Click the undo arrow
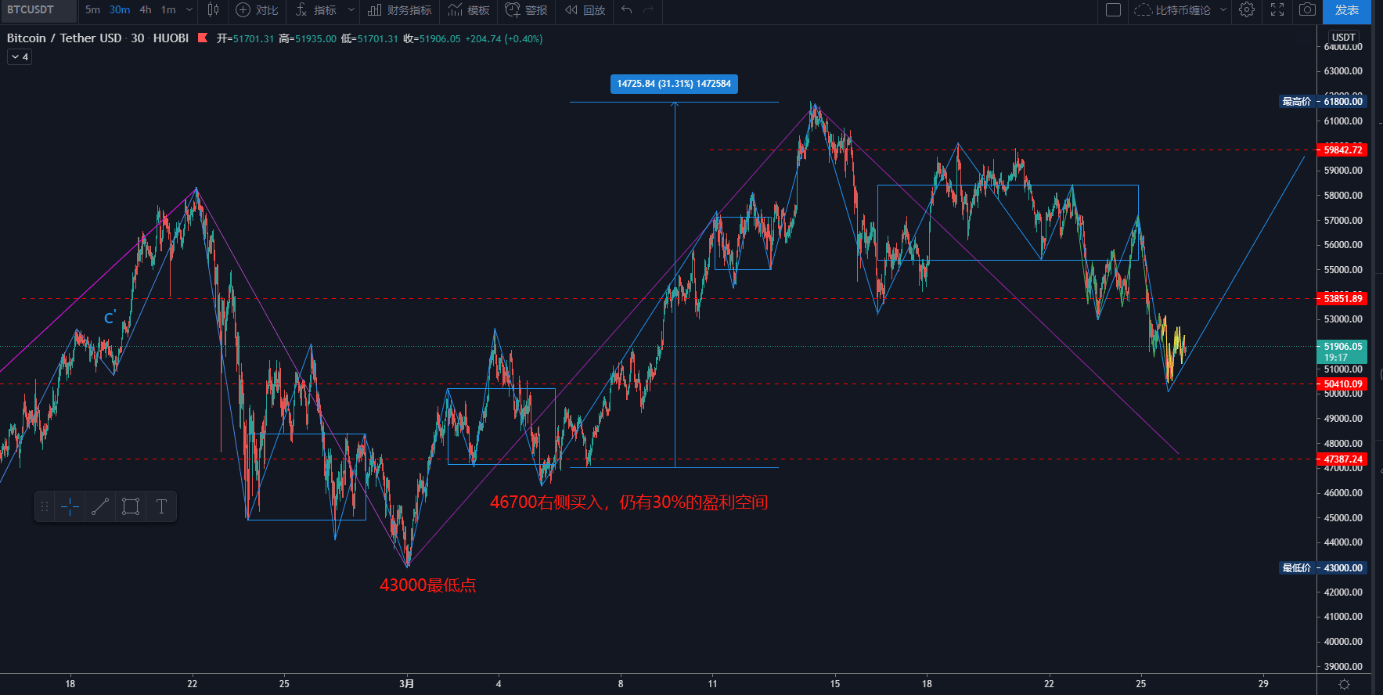Image resolution: width=1383 pixels, height=695 pixels. coord(627,10)
